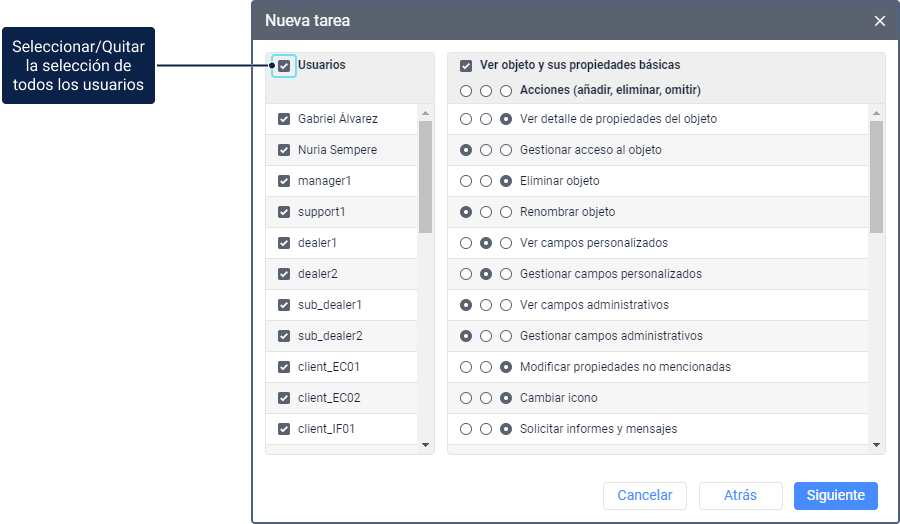Proceed with the Siguiente button

[x=835, y=496]
